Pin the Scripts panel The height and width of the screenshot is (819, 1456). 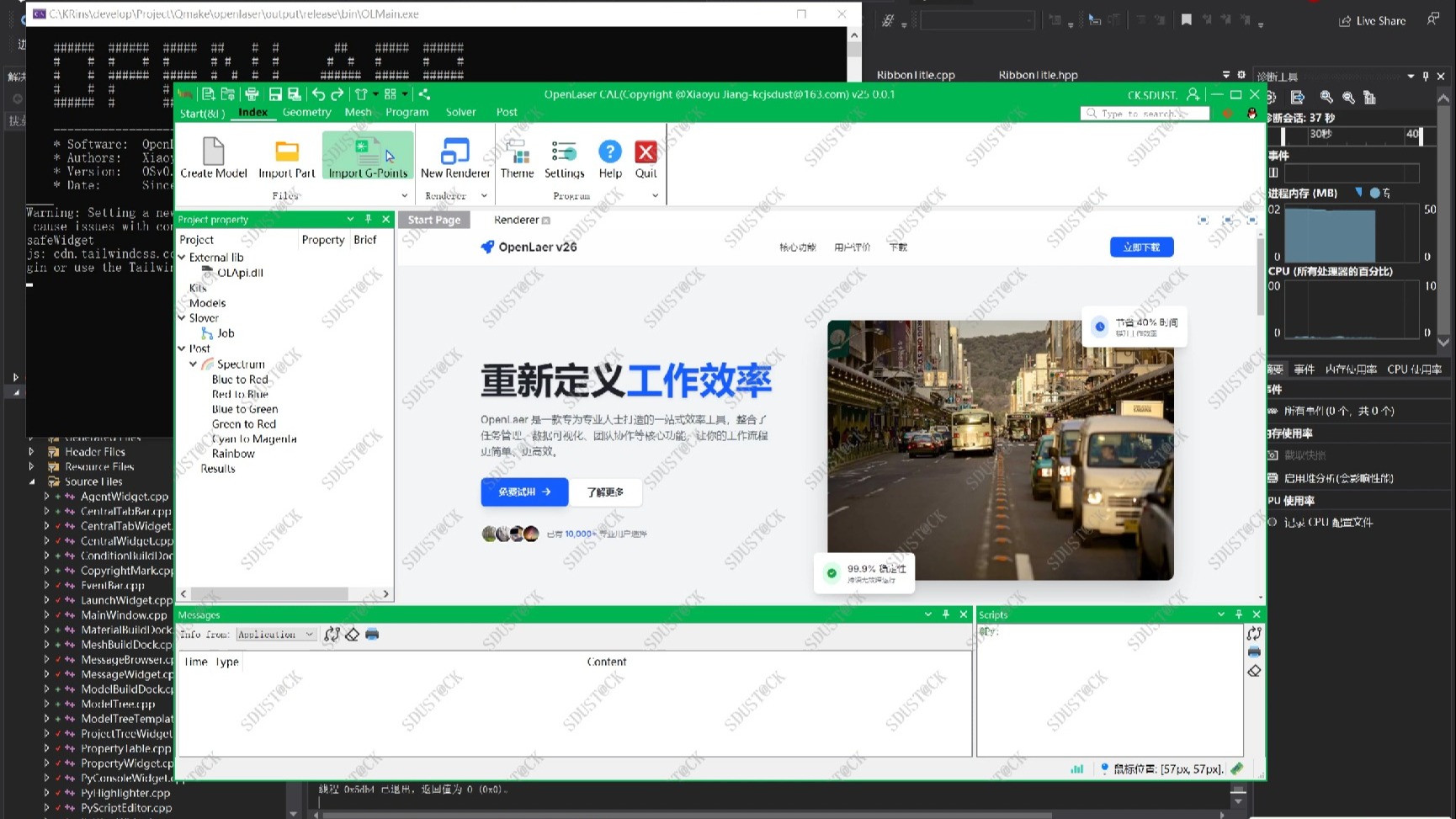point(1239,614)
